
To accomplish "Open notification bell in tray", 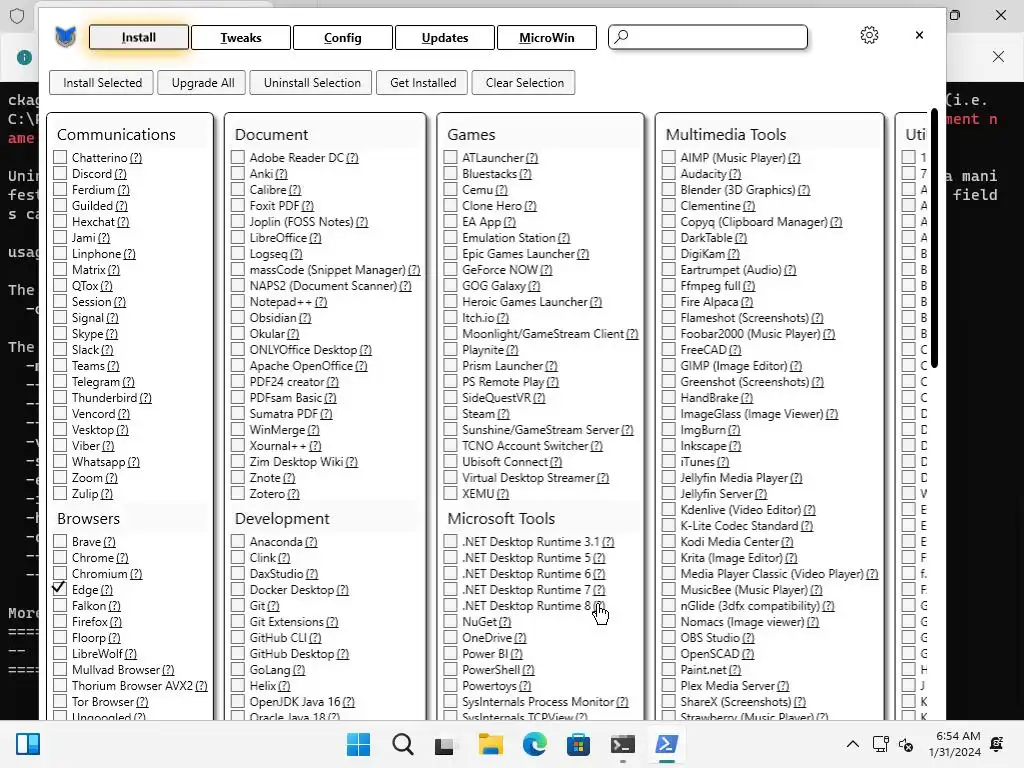I will [997, 744].
